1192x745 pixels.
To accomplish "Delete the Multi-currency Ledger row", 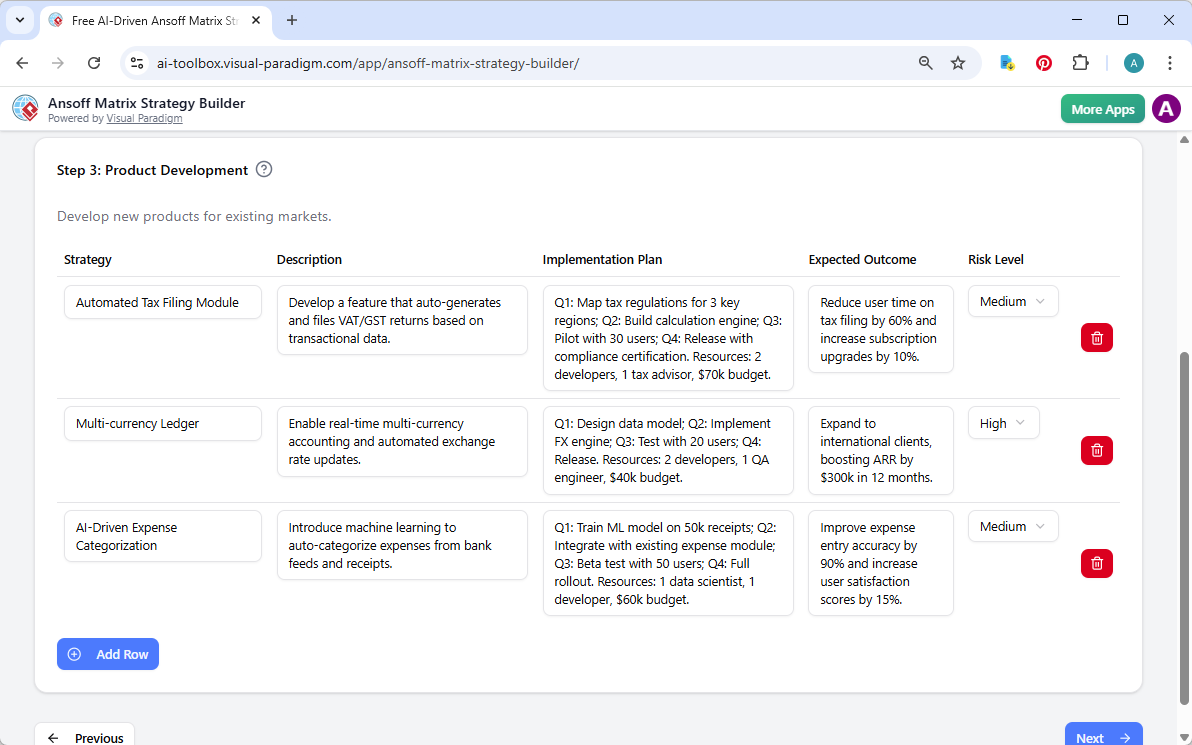I will point(1096,450).
